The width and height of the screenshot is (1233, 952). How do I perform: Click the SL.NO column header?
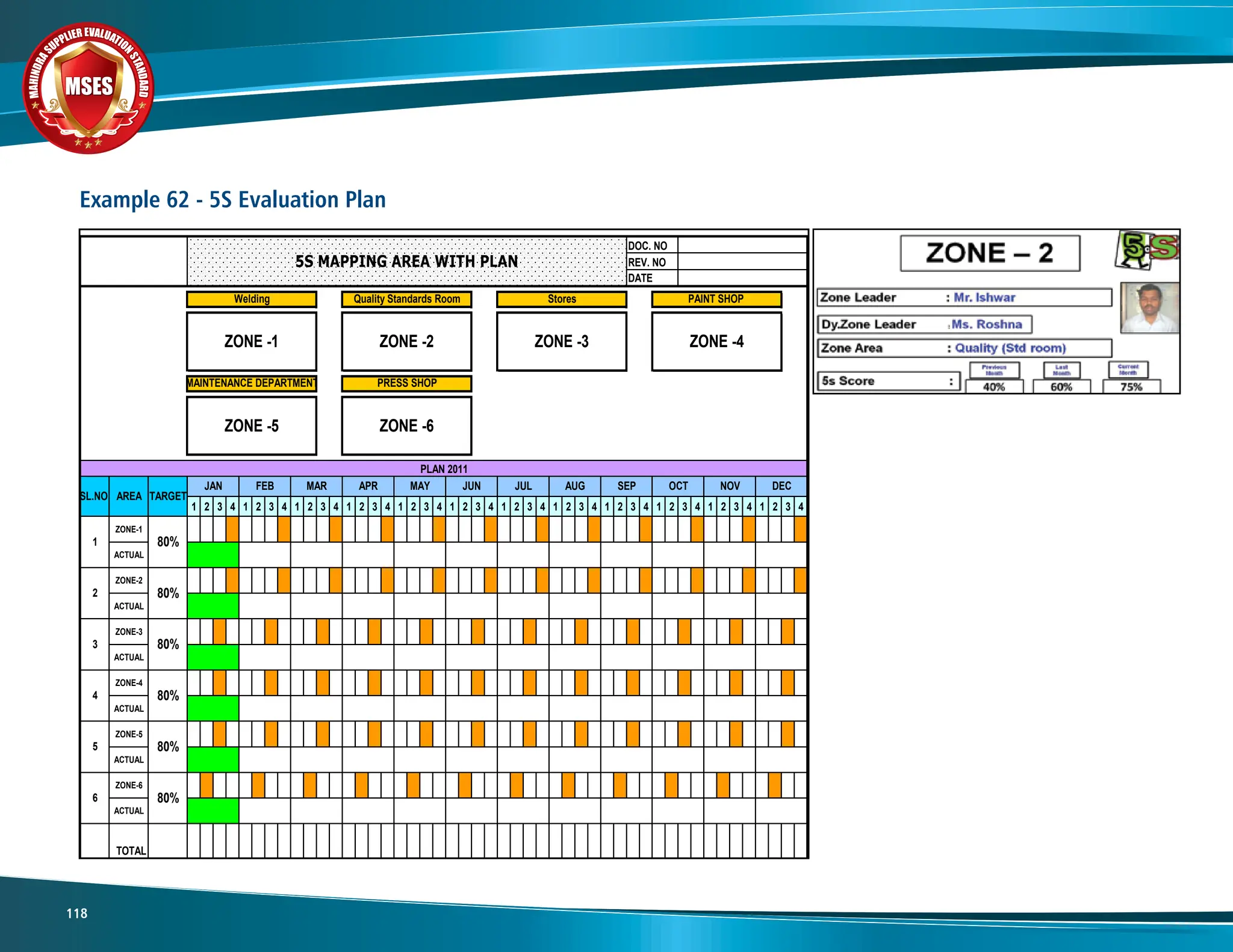[x=95, y=496]
